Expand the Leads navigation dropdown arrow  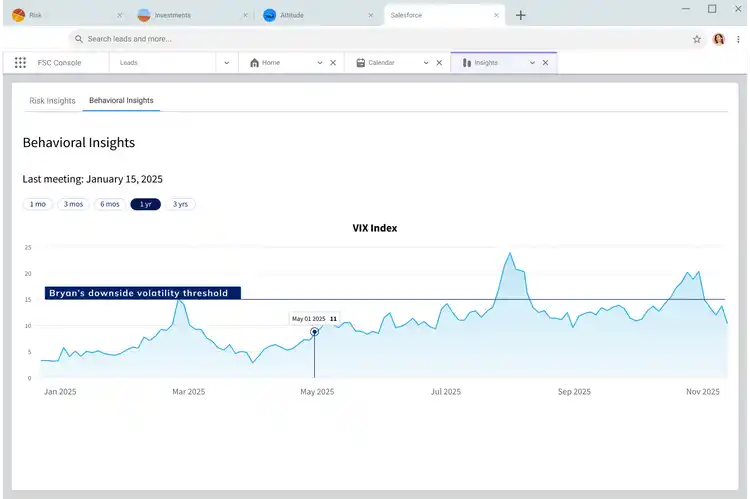coord(227,62)
